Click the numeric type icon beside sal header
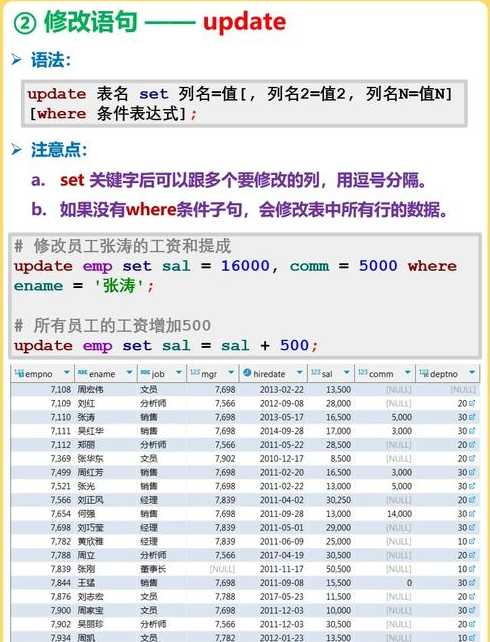This screenshot has width=490, height=642. (315, 373)
